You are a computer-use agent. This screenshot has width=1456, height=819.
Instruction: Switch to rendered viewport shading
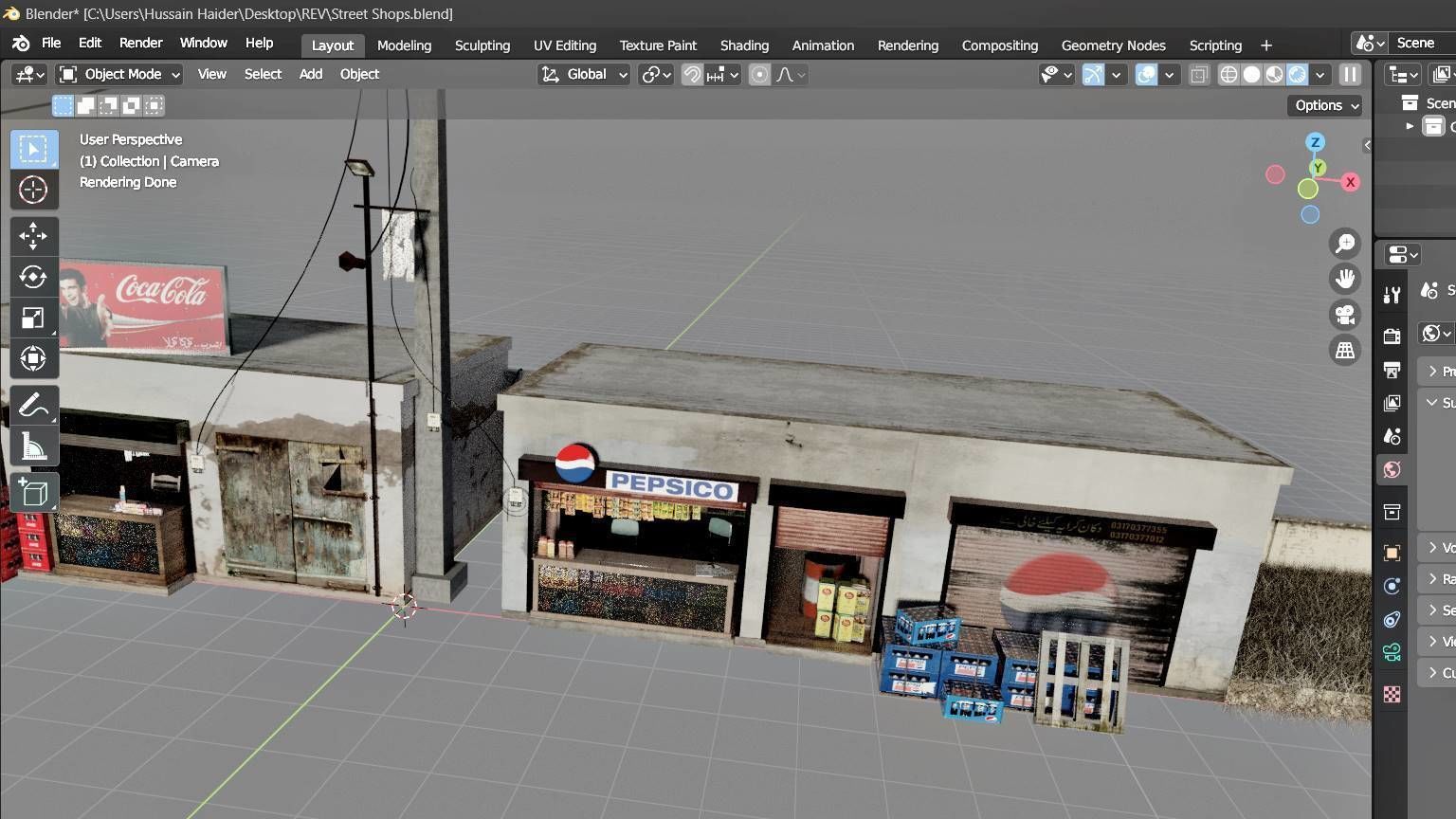[x=1297, y=74]
